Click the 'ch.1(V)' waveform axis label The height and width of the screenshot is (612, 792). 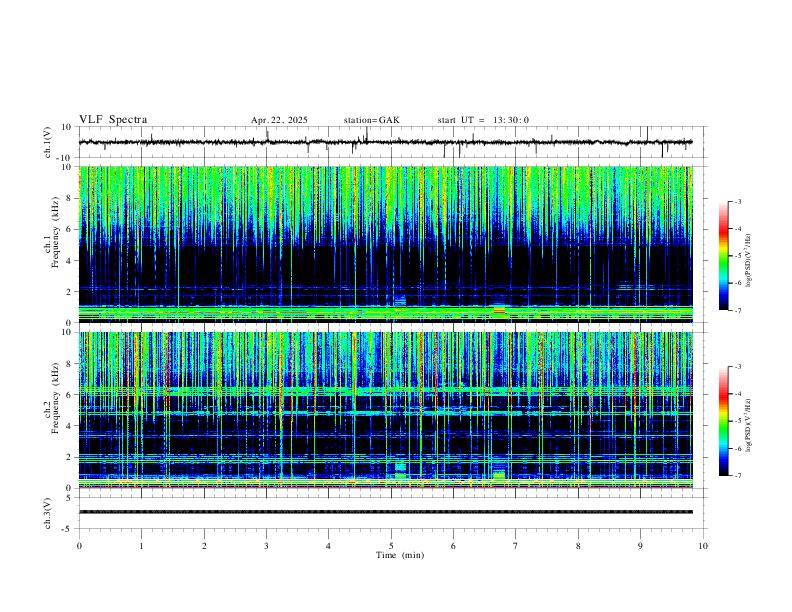48,142
